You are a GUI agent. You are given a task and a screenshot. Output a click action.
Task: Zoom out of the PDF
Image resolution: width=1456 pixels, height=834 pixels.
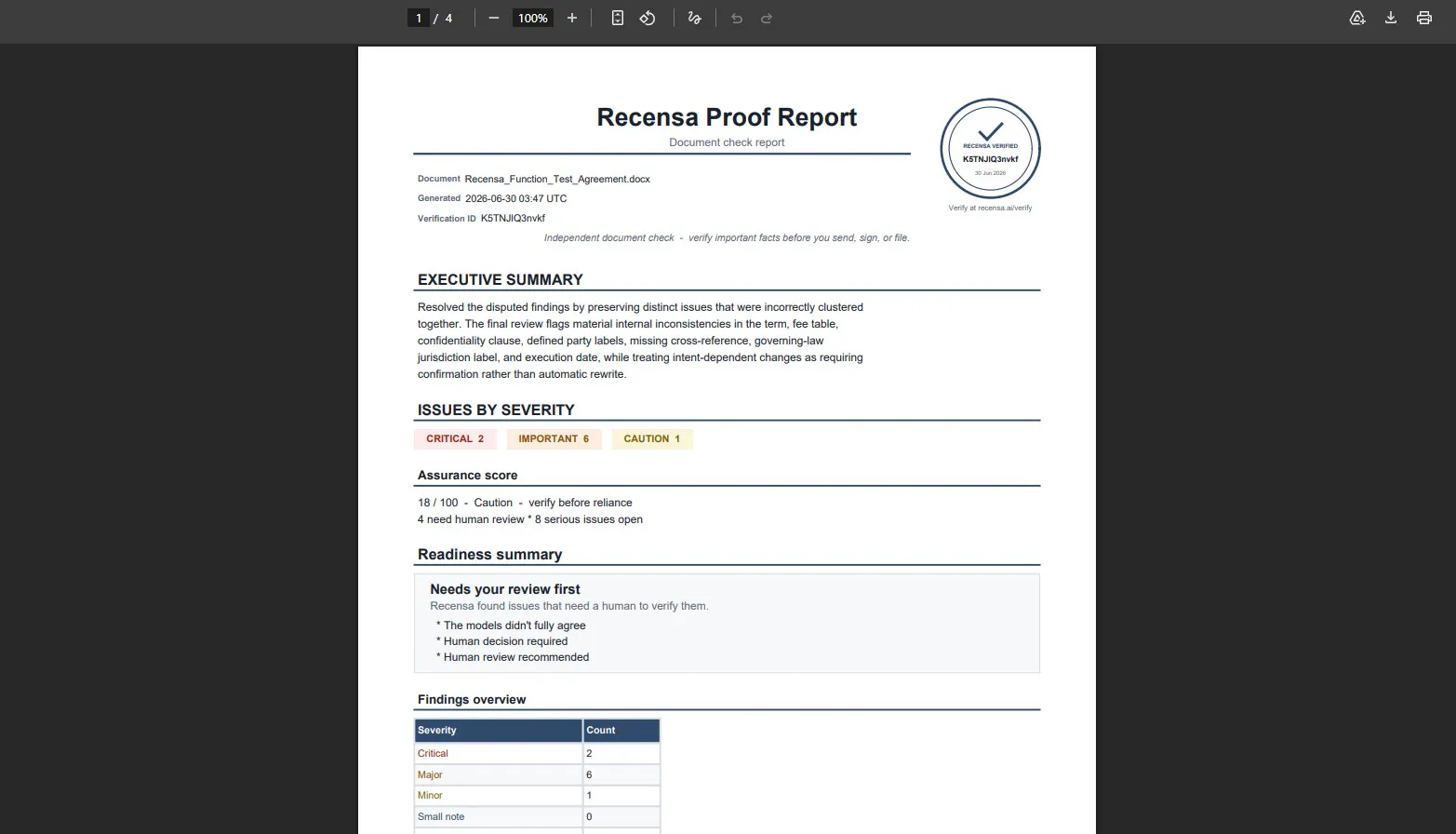(494, 18)
